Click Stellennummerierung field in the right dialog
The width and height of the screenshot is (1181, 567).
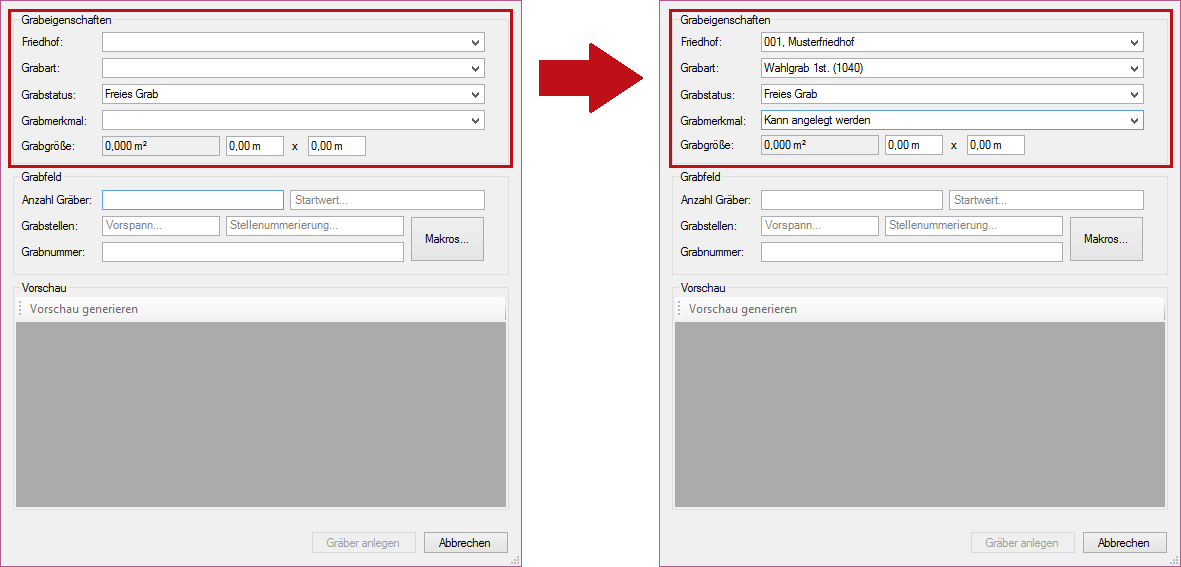973,226
